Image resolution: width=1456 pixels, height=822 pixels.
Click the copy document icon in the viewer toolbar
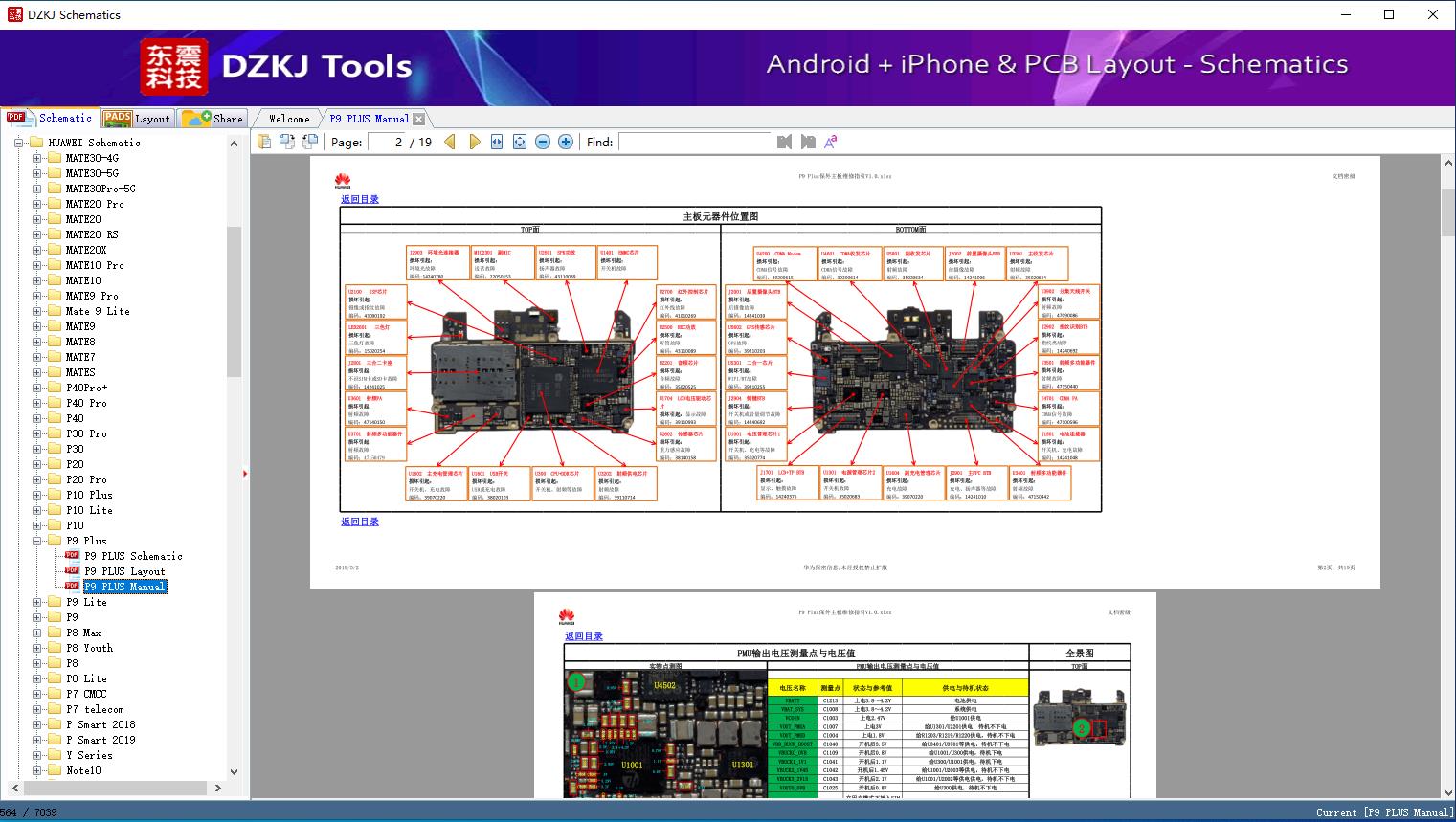pos(264,142)
